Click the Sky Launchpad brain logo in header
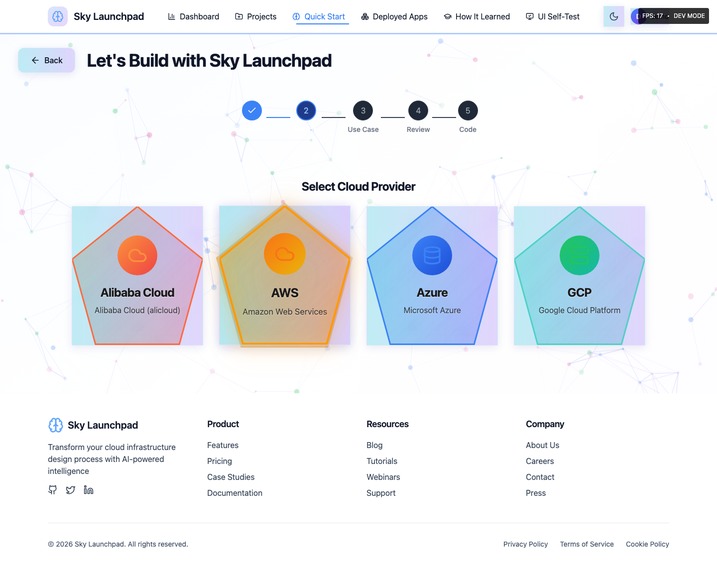The width and height of the screenshot is (717, 573). [58, 16]
